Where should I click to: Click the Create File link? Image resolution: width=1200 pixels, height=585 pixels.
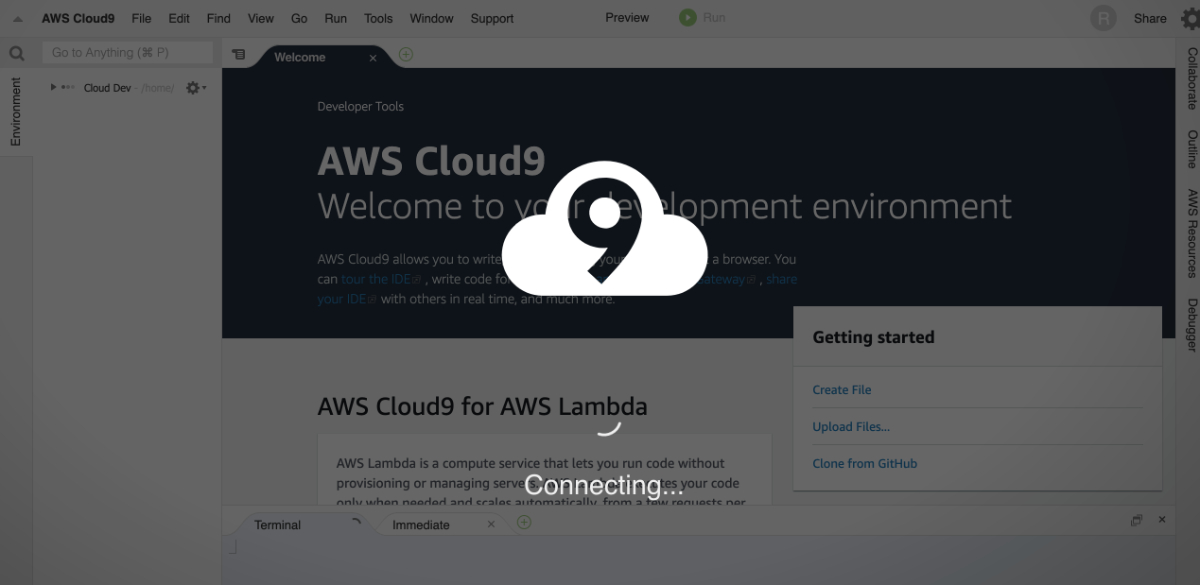(x=842, y=390)
